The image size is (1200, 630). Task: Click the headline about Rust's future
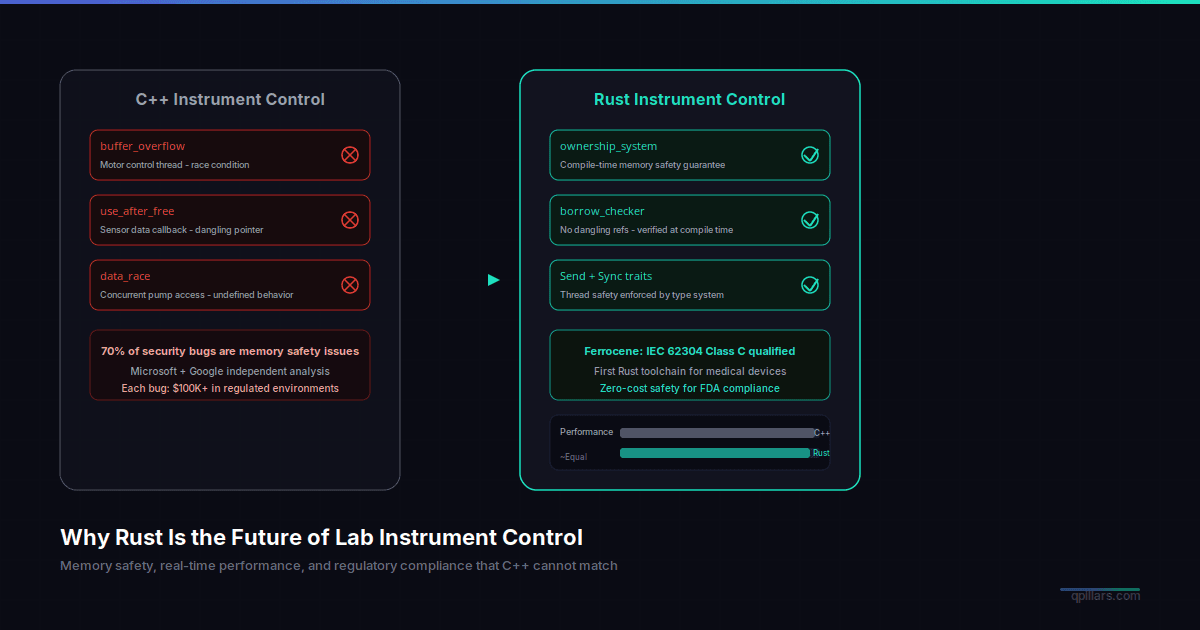(x=322, y=537)
